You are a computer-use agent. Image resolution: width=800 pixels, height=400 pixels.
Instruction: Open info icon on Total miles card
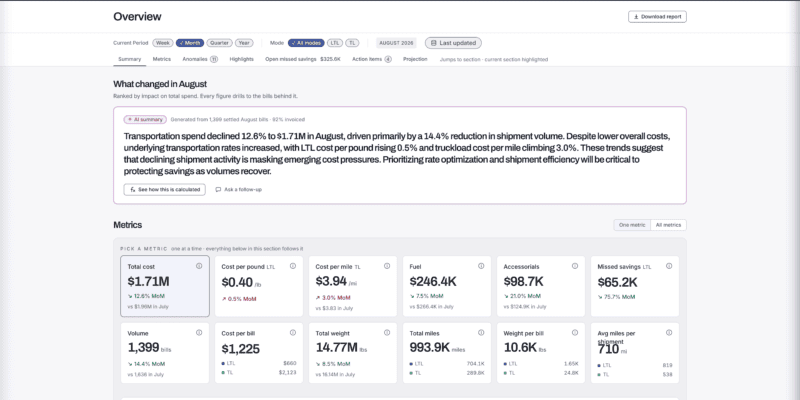[481, 332]
